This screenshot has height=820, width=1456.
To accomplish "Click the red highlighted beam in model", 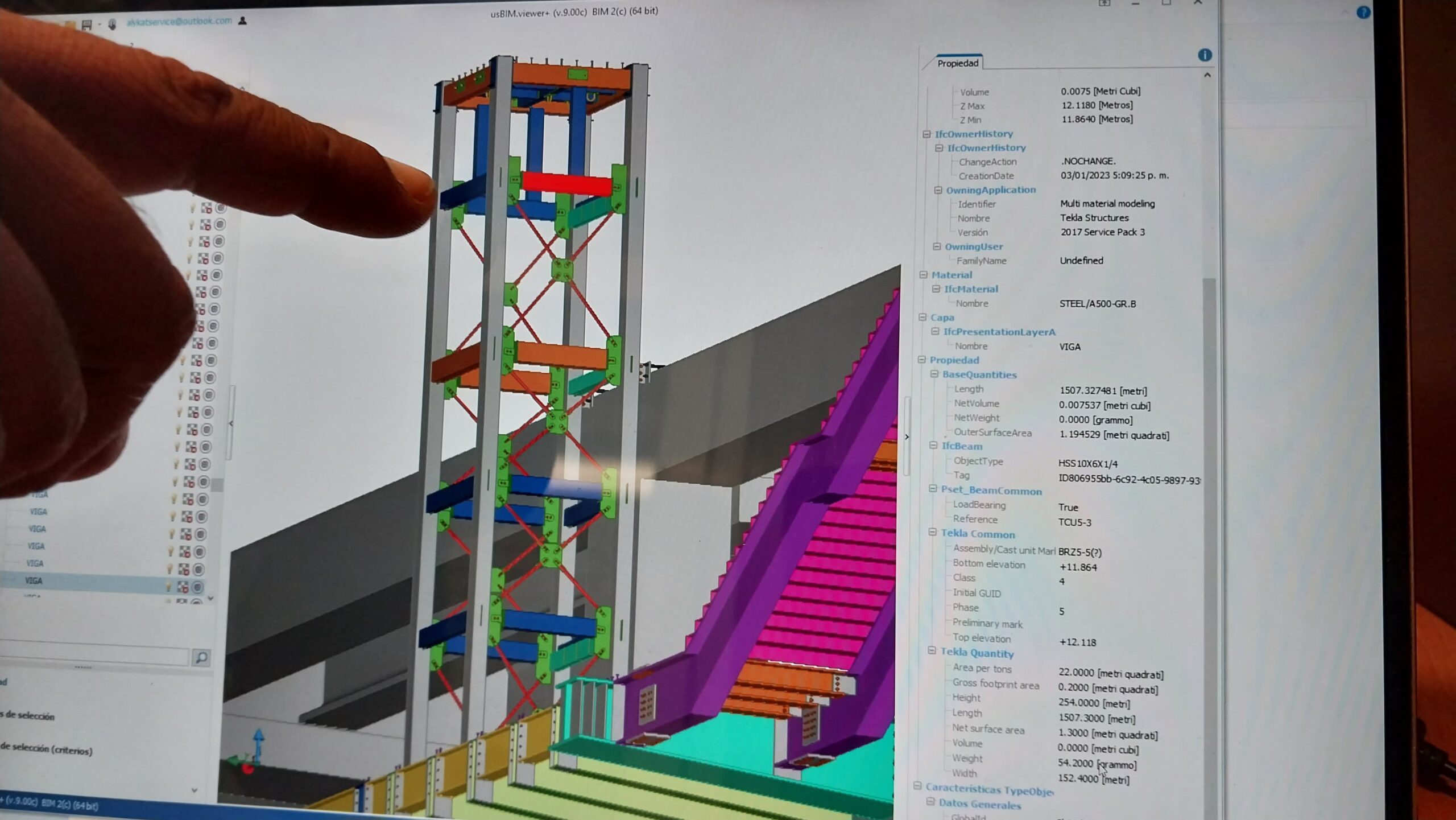I will pyautogui.click(x=566, y=184).
